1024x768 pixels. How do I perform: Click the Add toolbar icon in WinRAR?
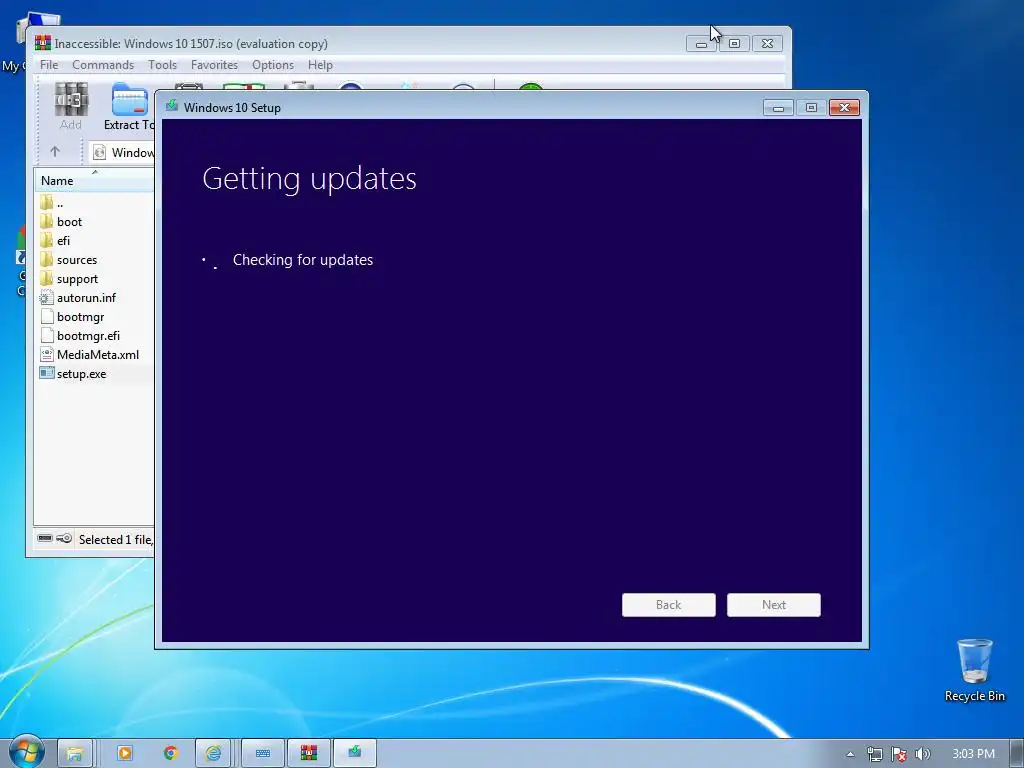click(x=71, y=106)
